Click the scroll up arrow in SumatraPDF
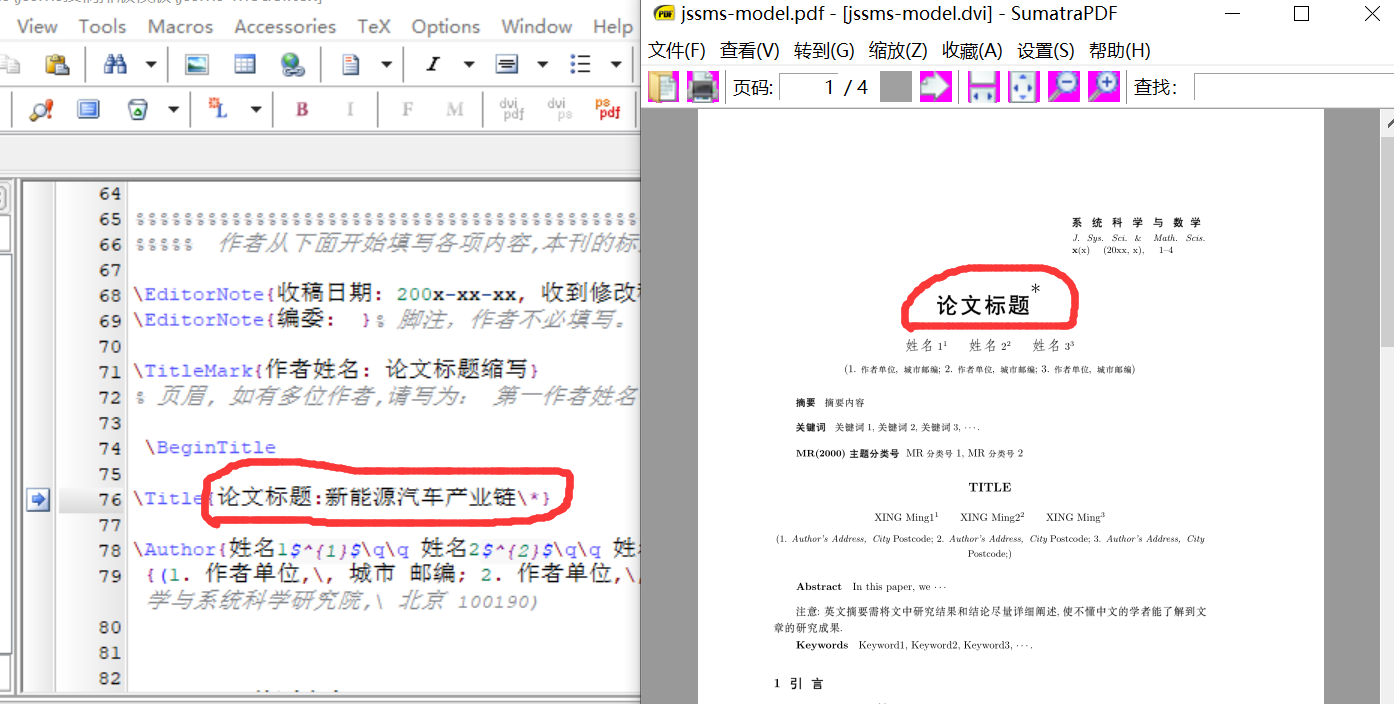Viewport: 1394px width, 704px height. pos(1387,124)
